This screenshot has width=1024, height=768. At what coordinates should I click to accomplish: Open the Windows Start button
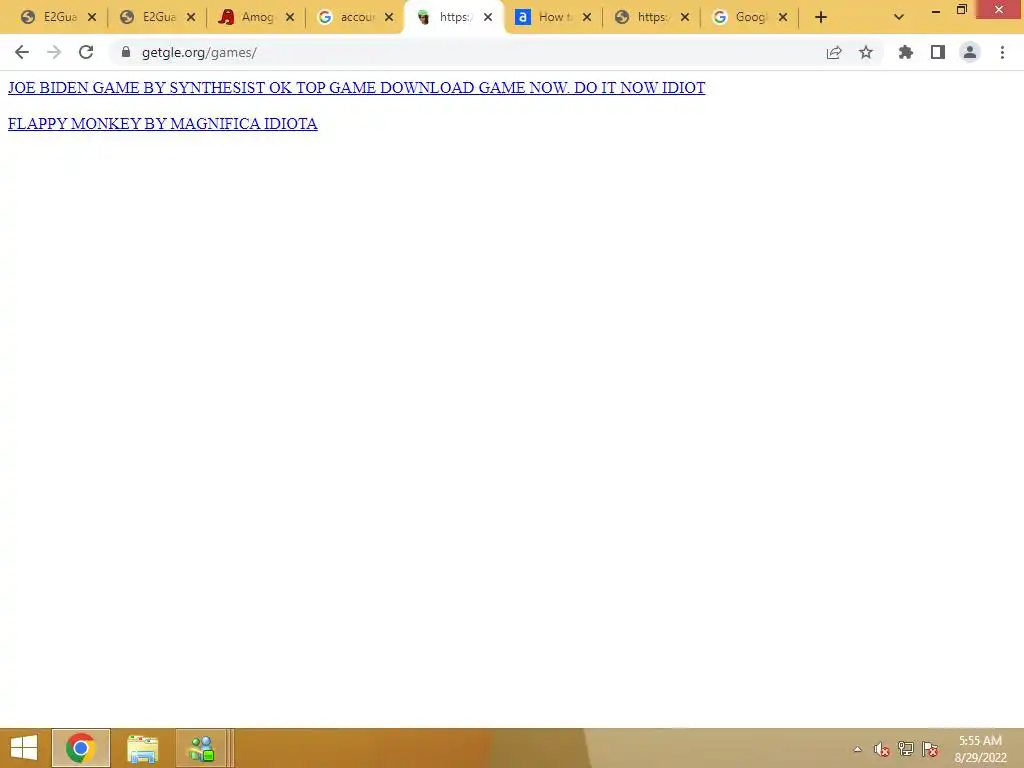pyautogui.click(x=24, y=748)
